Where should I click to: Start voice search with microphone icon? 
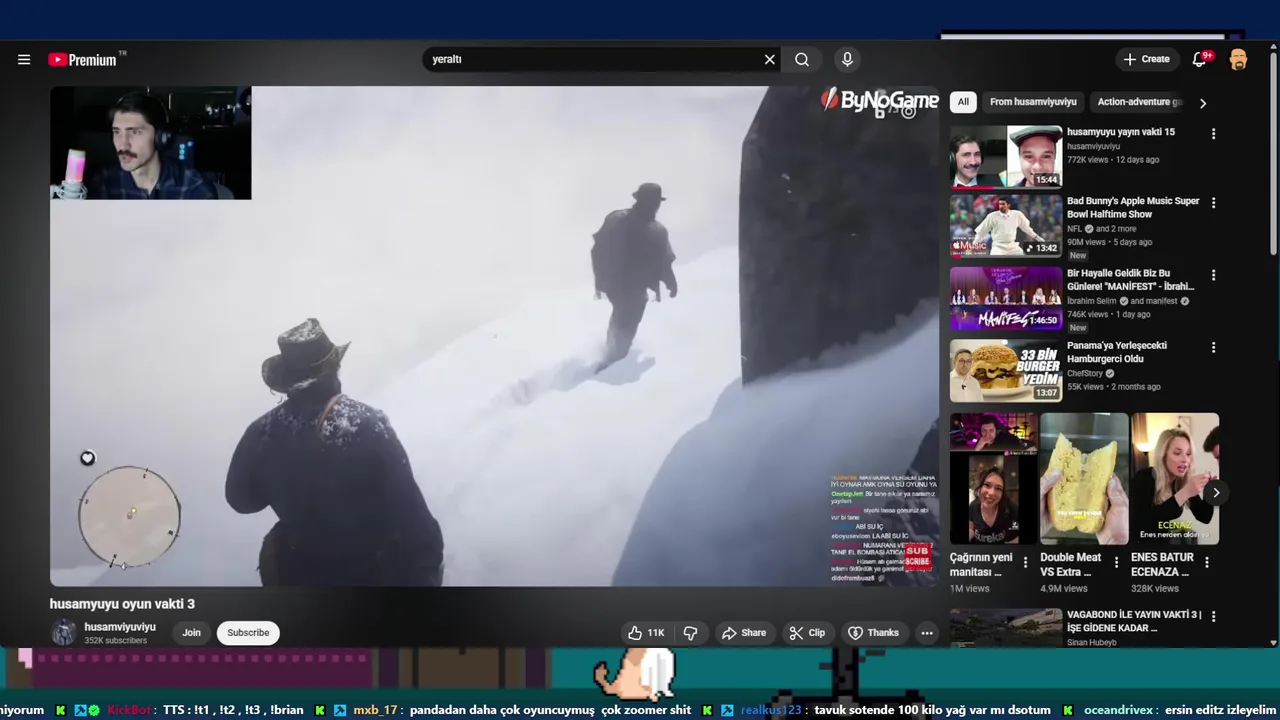pos(847,59)
